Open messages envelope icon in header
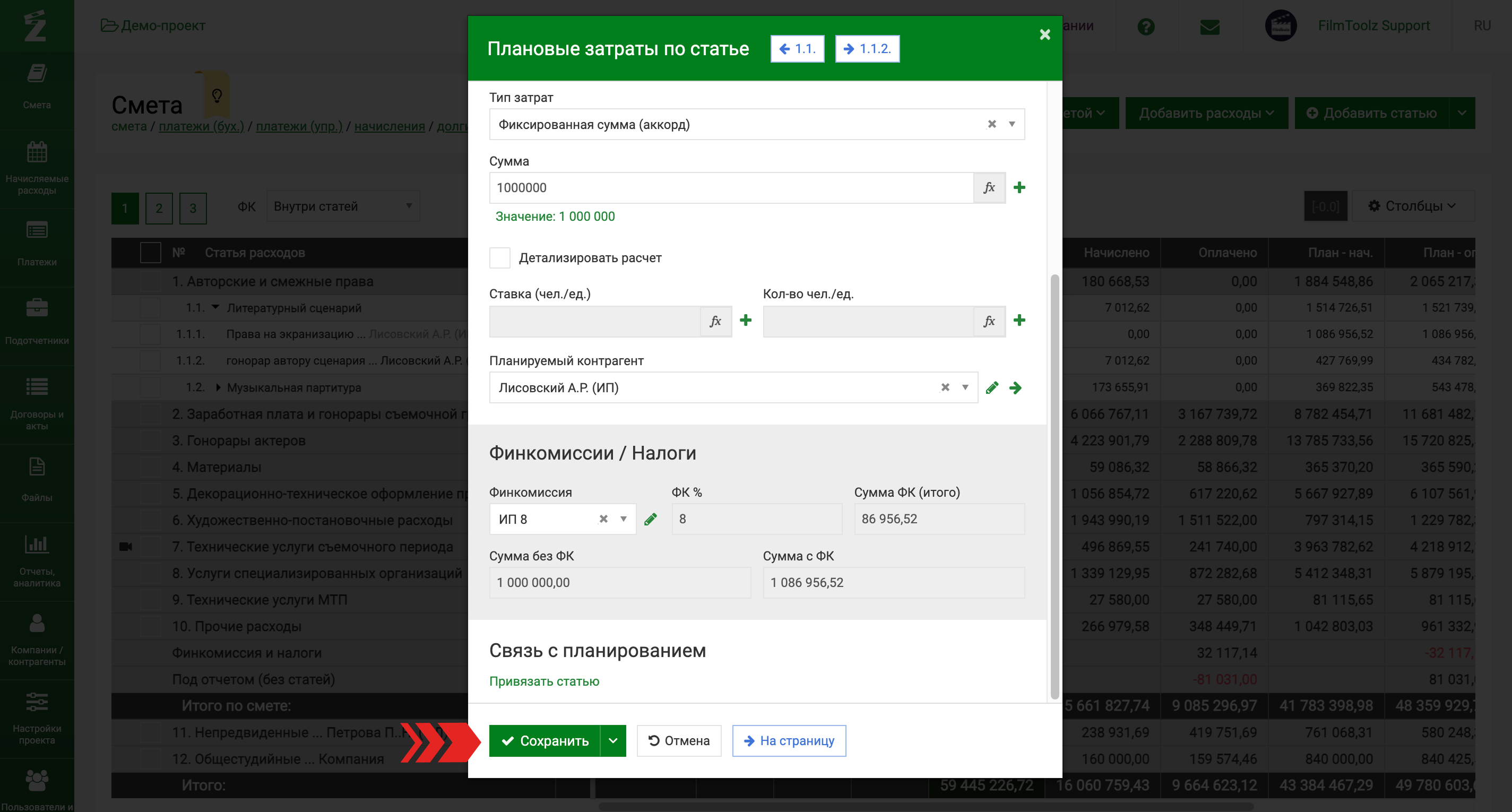 coord(1209,27)
